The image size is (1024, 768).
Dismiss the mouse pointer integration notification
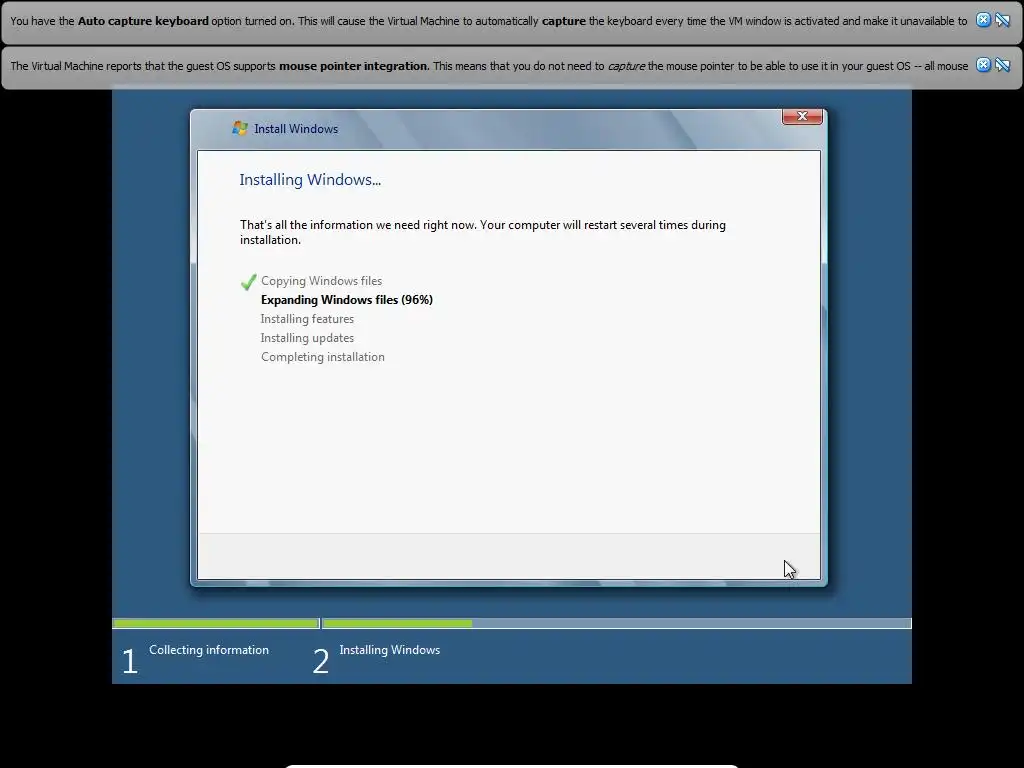click(983, 65)
